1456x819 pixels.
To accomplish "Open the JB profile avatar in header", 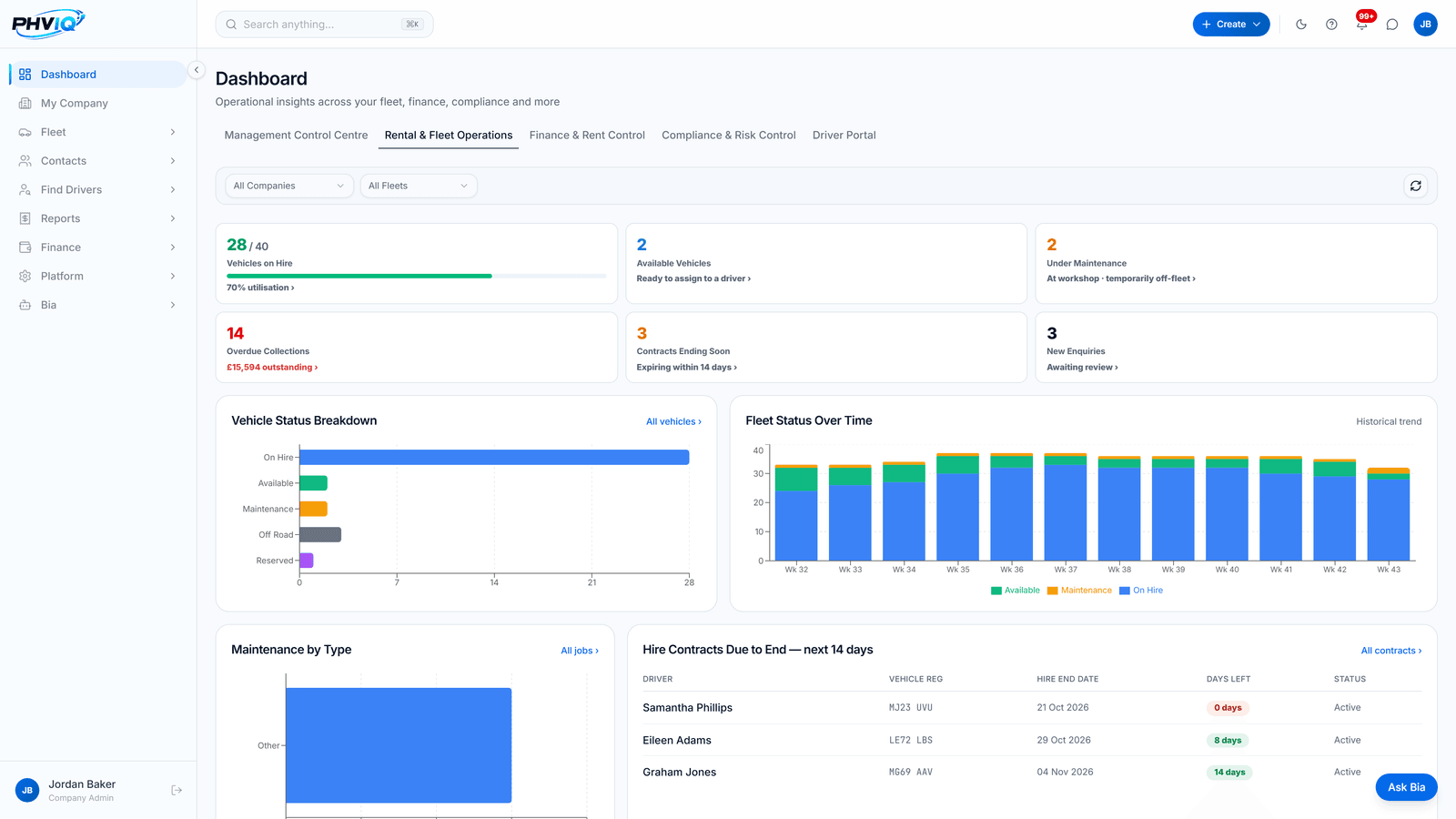I will pos(1426,25).
